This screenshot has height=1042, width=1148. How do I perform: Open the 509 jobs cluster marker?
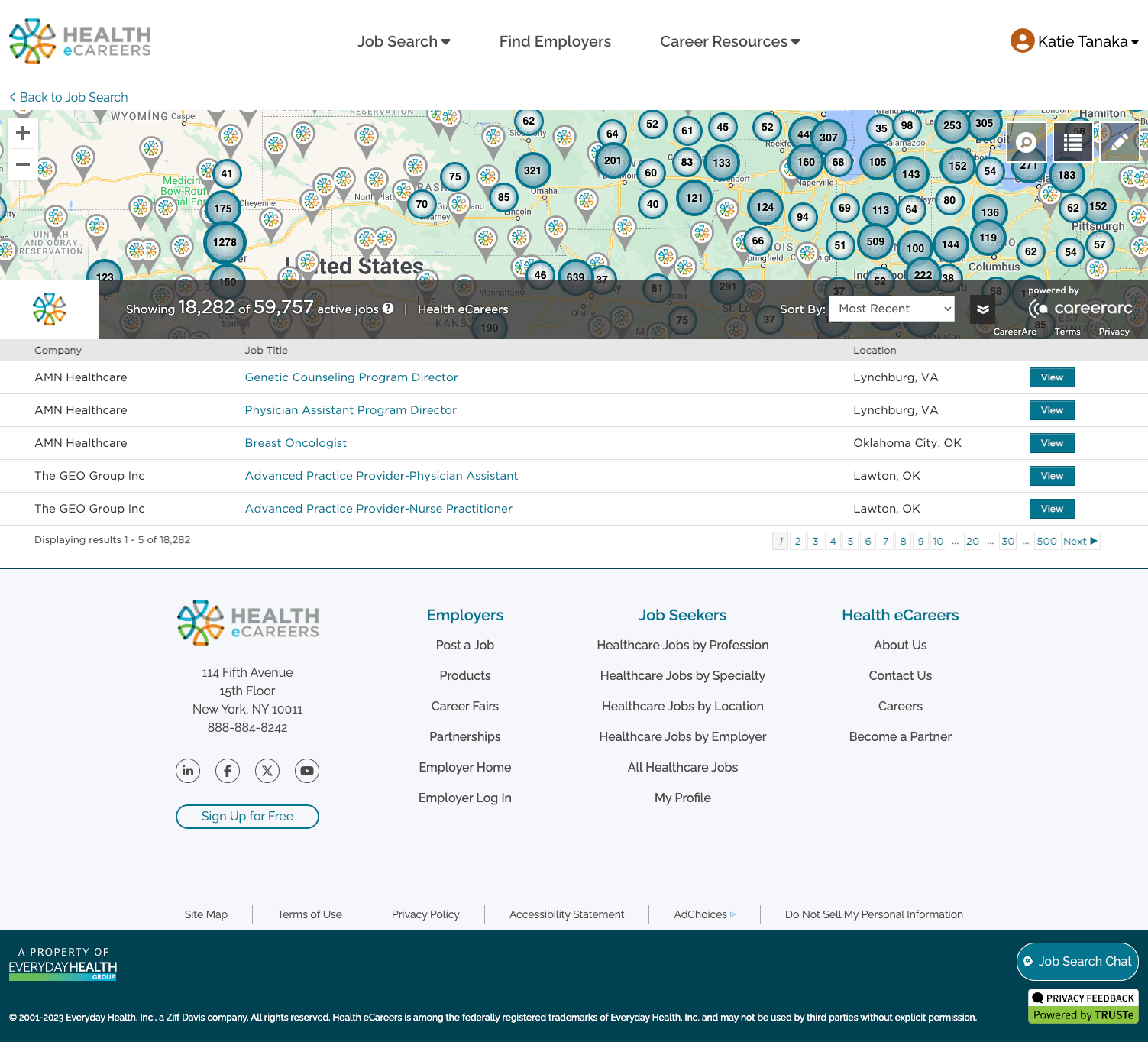coord(875,241)
